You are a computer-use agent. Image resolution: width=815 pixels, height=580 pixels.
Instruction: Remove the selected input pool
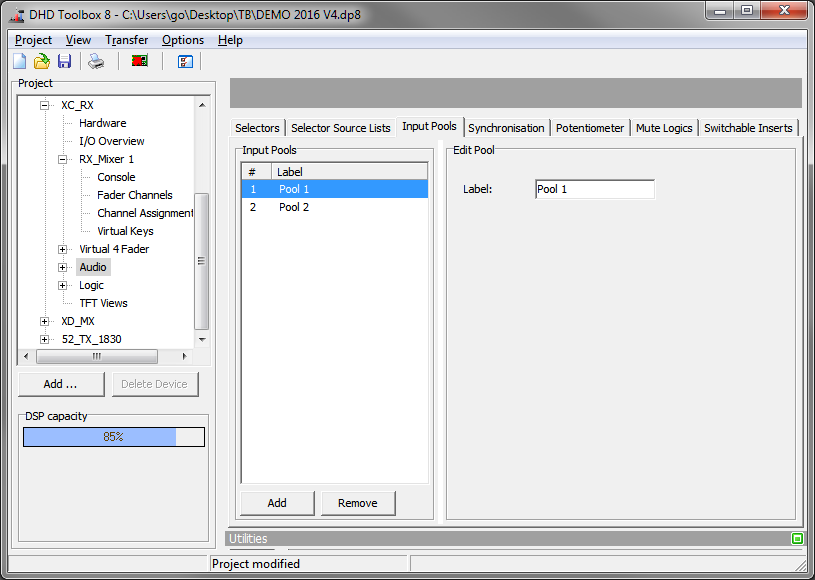pyautogui.click(x=358, y=502)
